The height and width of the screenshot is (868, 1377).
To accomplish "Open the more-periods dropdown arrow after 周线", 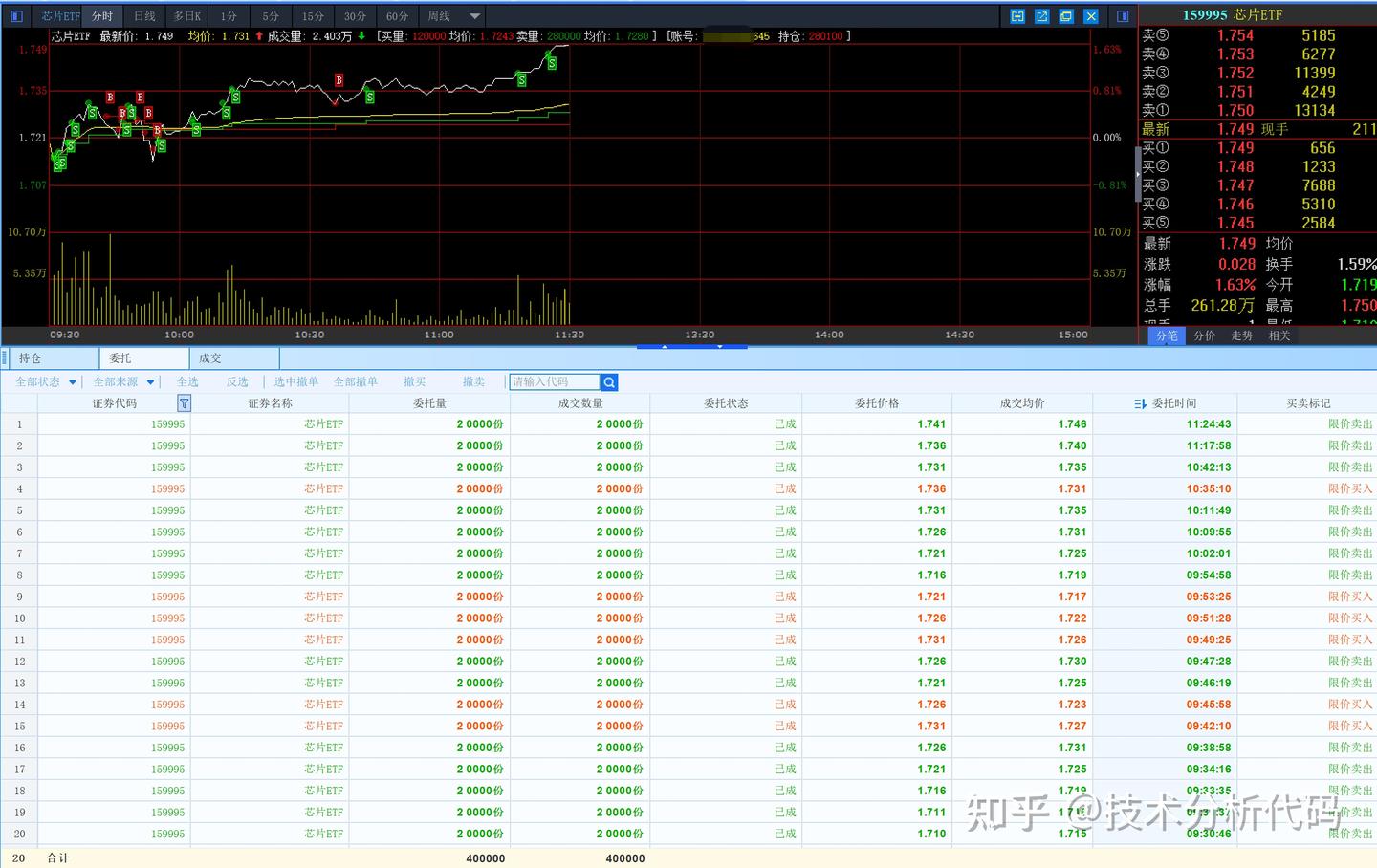I will pos(475,16).
